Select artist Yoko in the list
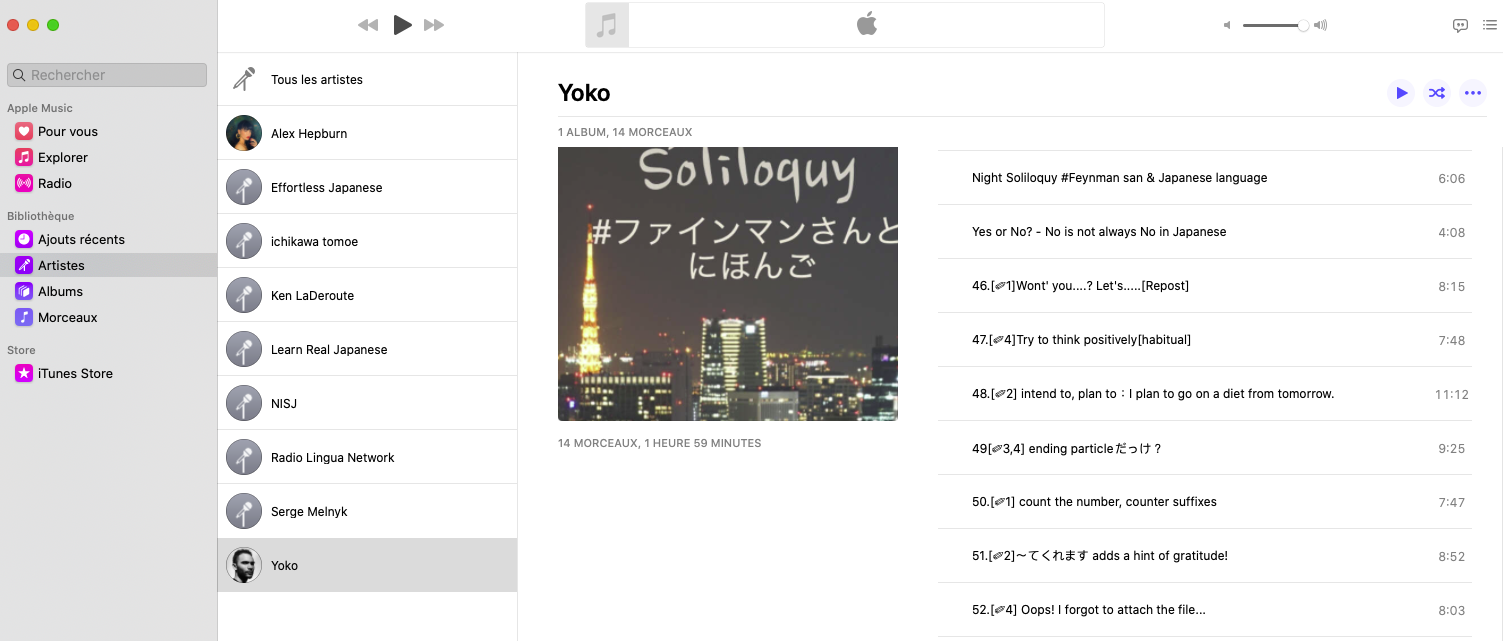The width and height of the screenshot is (1503, 641). [367, 565]
